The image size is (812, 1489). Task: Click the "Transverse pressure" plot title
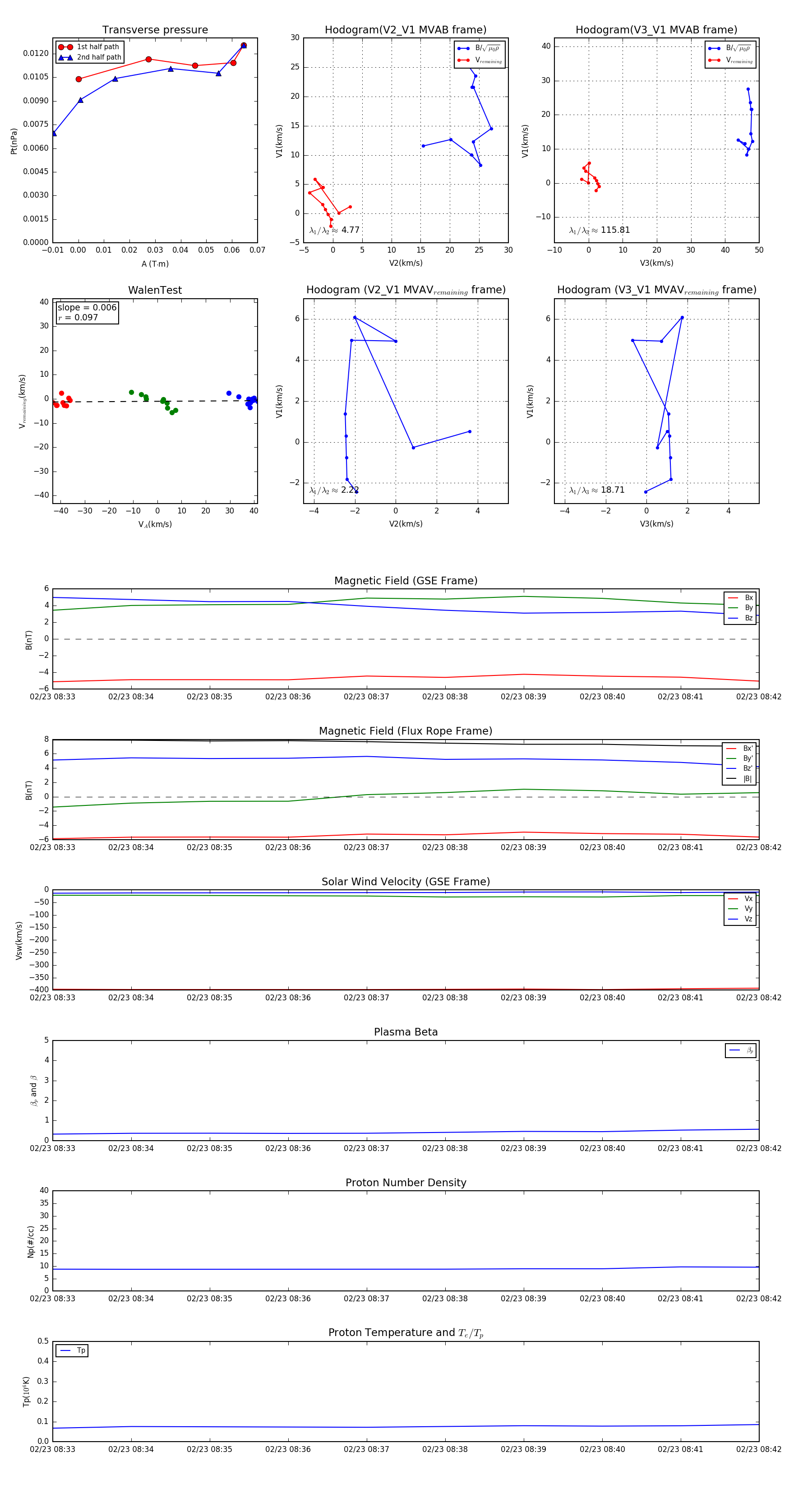coord(155,30)
